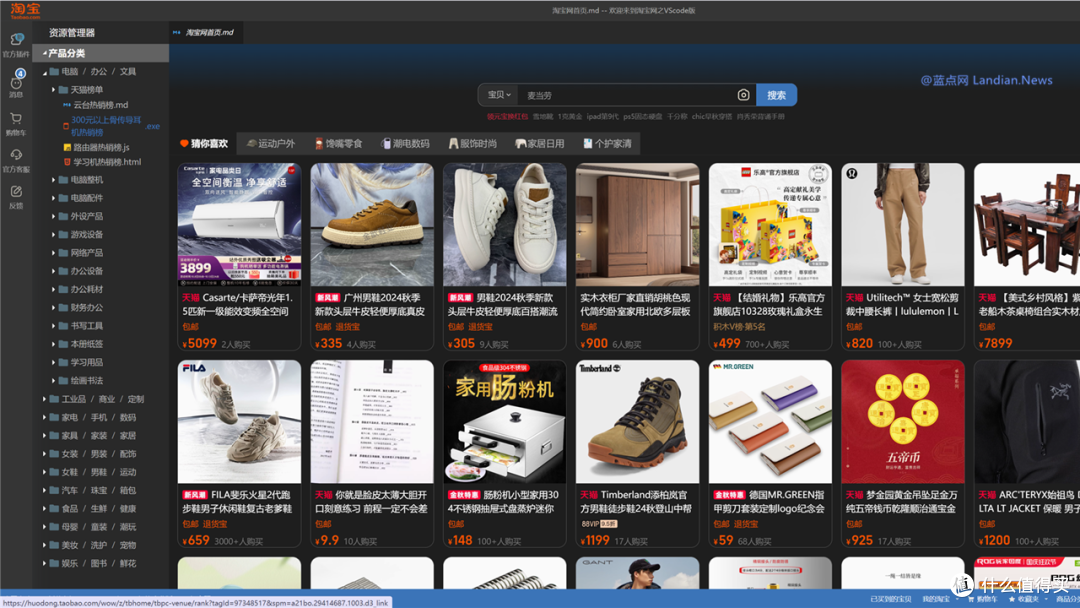This screenshot has height=608, width=1080.
Task: Click the exe file icon next to 300元以上骨传导耳机热销榜
Action: tap(66, 126)
